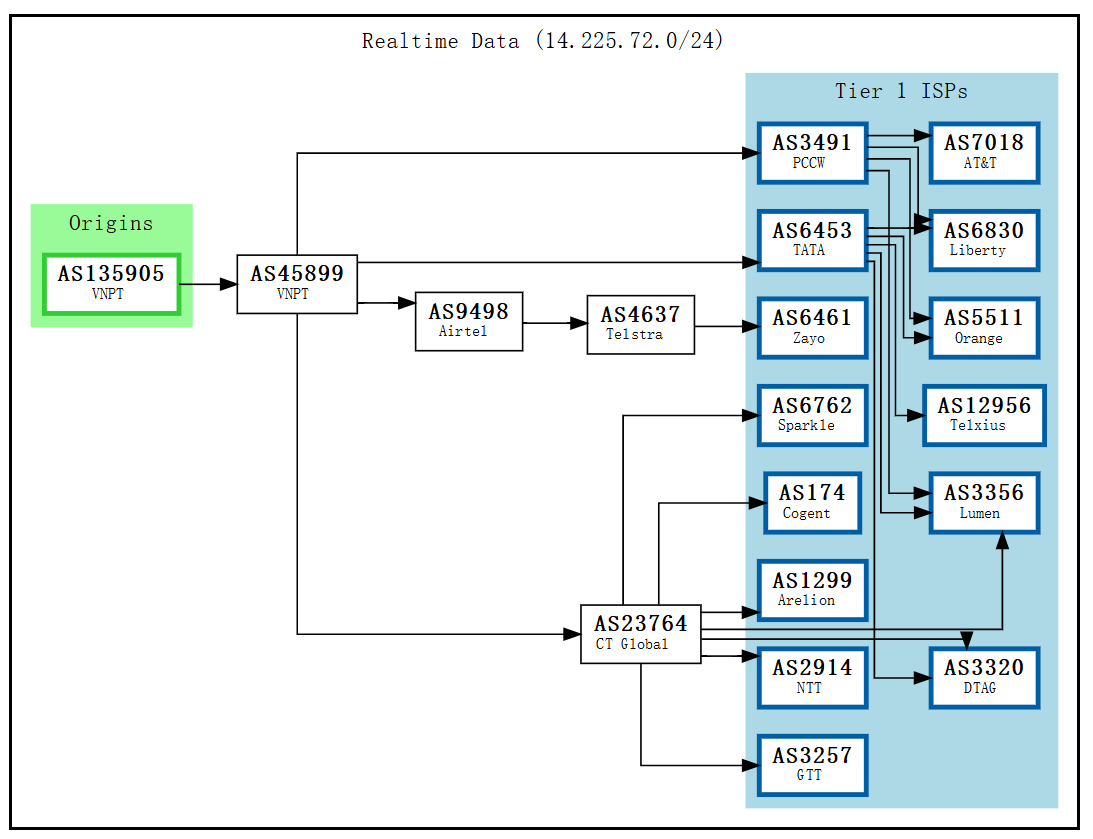The width and height of the screenshot is (1093, 839).
Task: Click the AS45899 VNPT node
Action: point(296,283)
